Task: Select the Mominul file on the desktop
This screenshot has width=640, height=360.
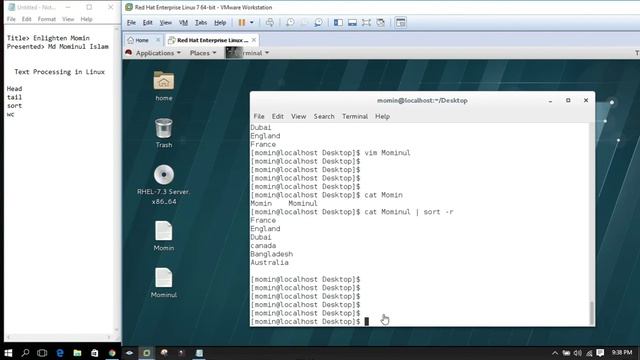Action: [x=164, y=283]
